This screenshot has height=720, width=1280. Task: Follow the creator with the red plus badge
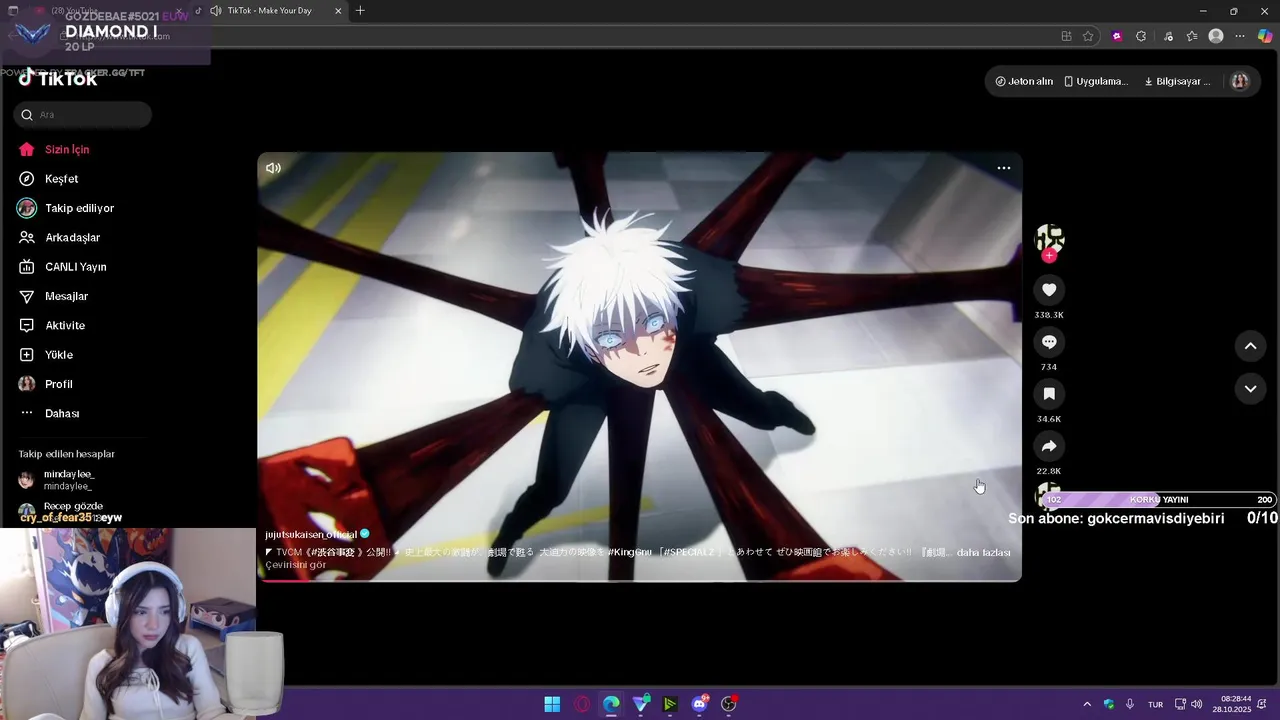tap(1049, 256)
